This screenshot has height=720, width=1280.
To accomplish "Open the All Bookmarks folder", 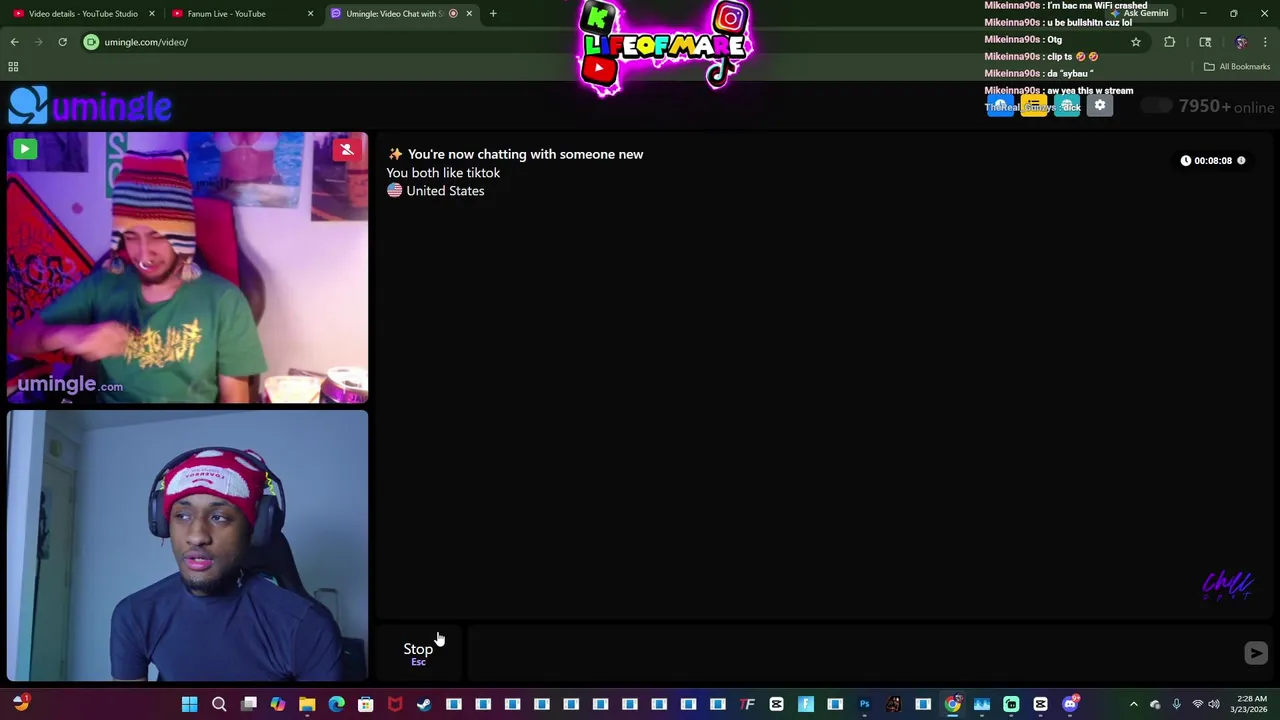I will coord(1237,67).
